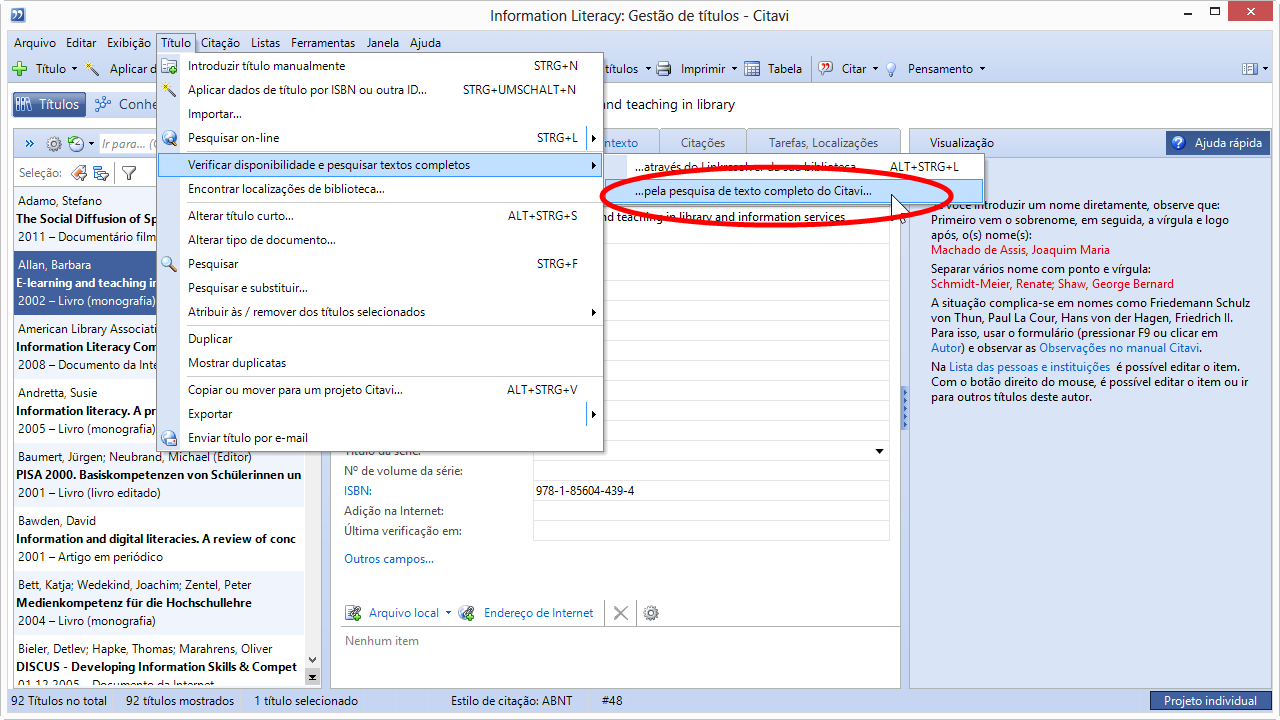This screenshot has width=1280, height=720.
Task: Click the history clock icon
Action: 75,144
